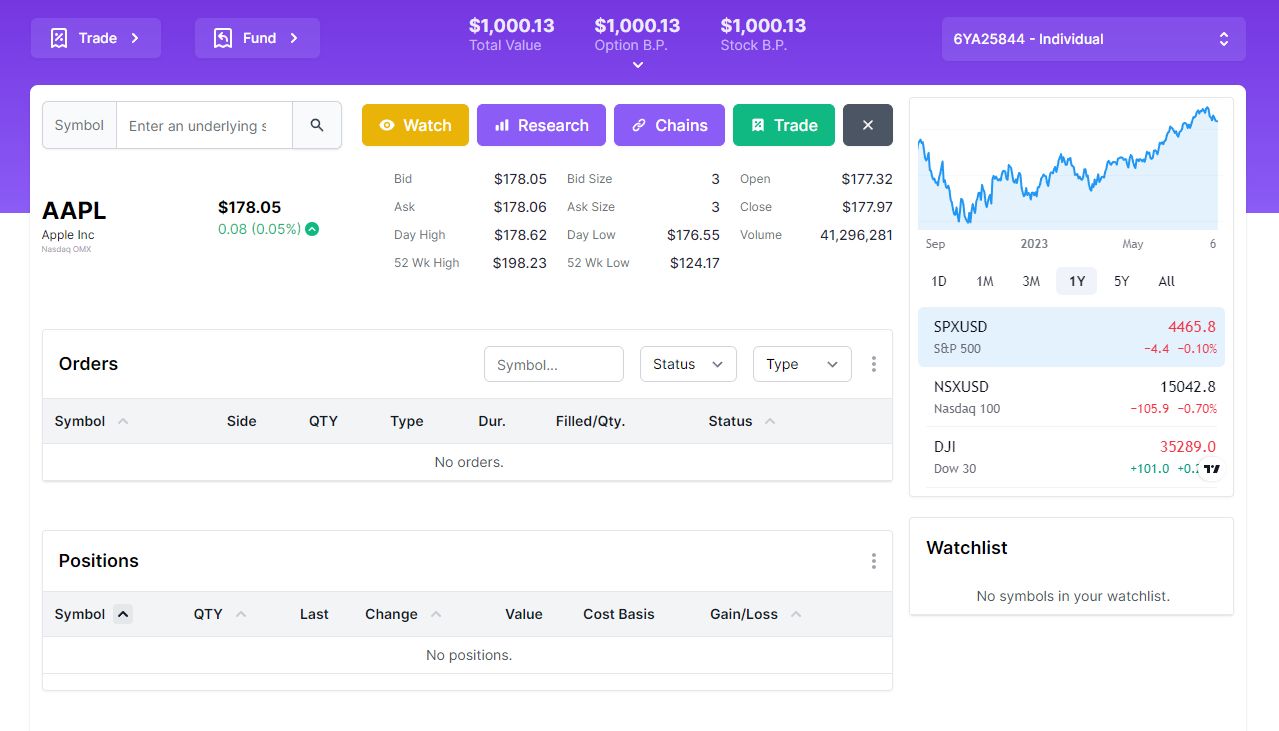Screen dimensions: 1279x731
Task: Click the yellow Watch button
Action: click(x=415, y=125)
